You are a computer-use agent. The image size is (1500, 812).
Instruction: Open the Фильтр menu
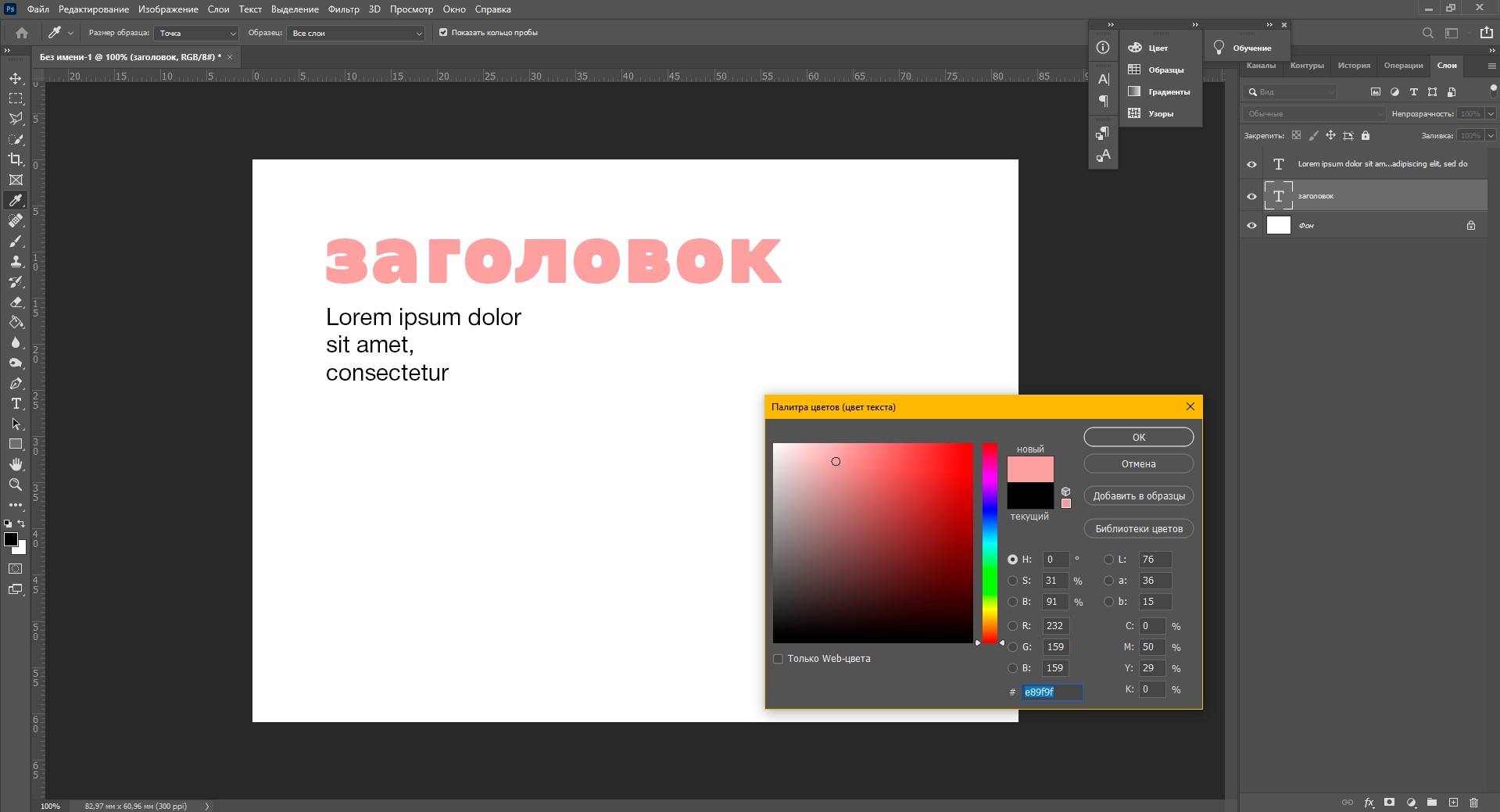coord(343,9)
